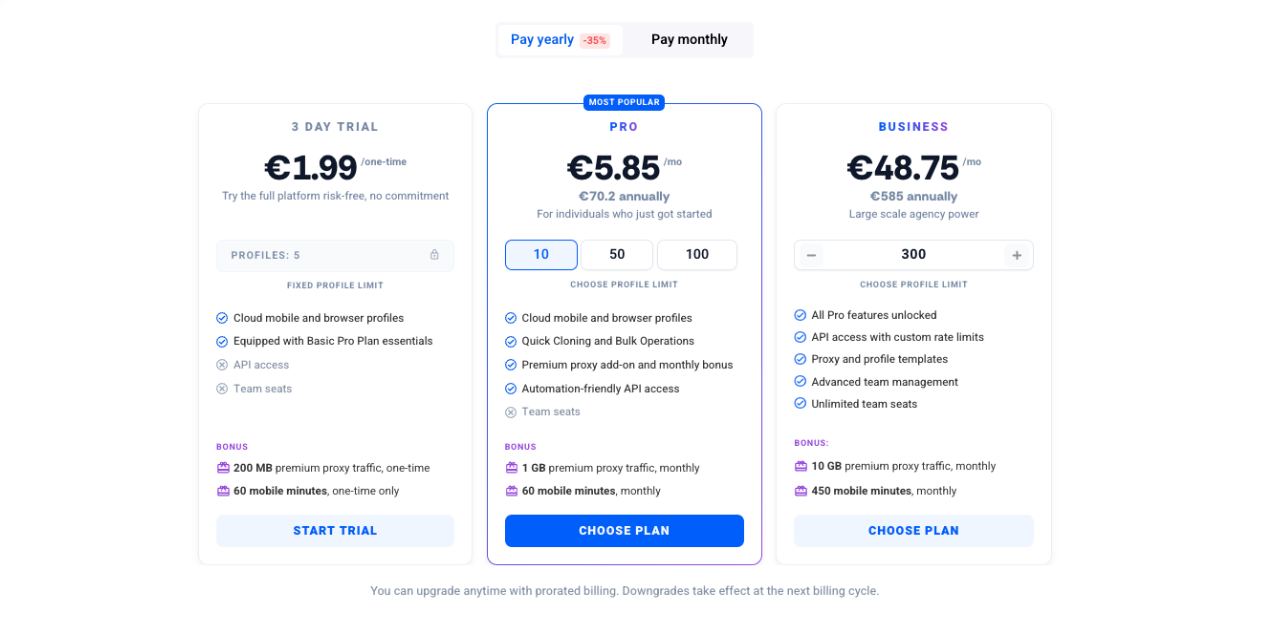Click CHOOSE PLAN on the Pro plan

pyautogui.click(x=624, y=530)
